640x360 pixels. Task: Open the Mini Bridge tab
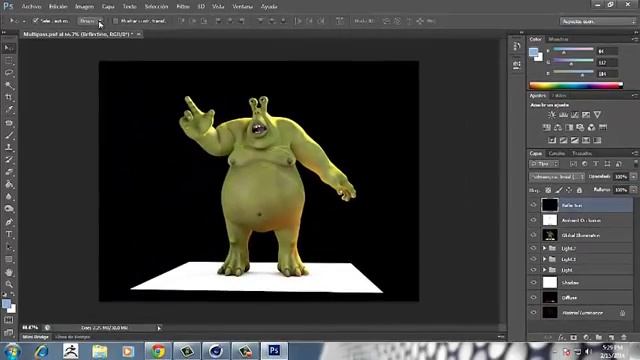36,337
